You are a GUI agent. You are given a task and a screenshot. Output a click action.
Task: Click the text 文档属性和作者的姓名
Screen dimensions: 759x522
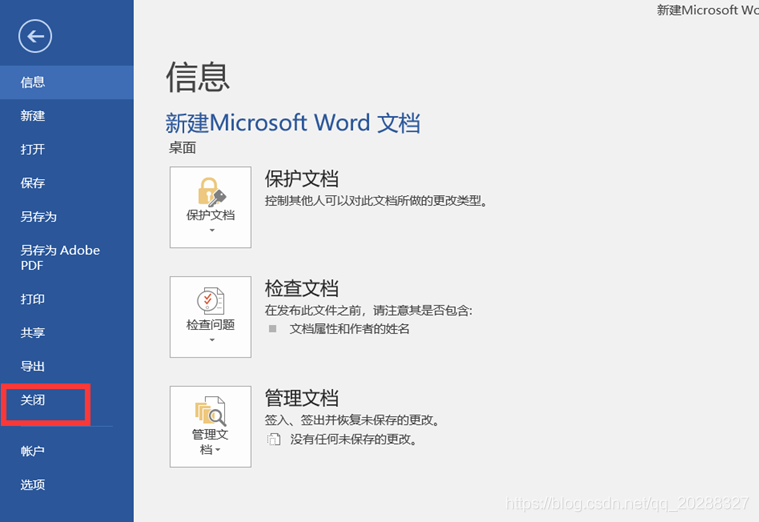pyautogui.click(x=349, y=329)
